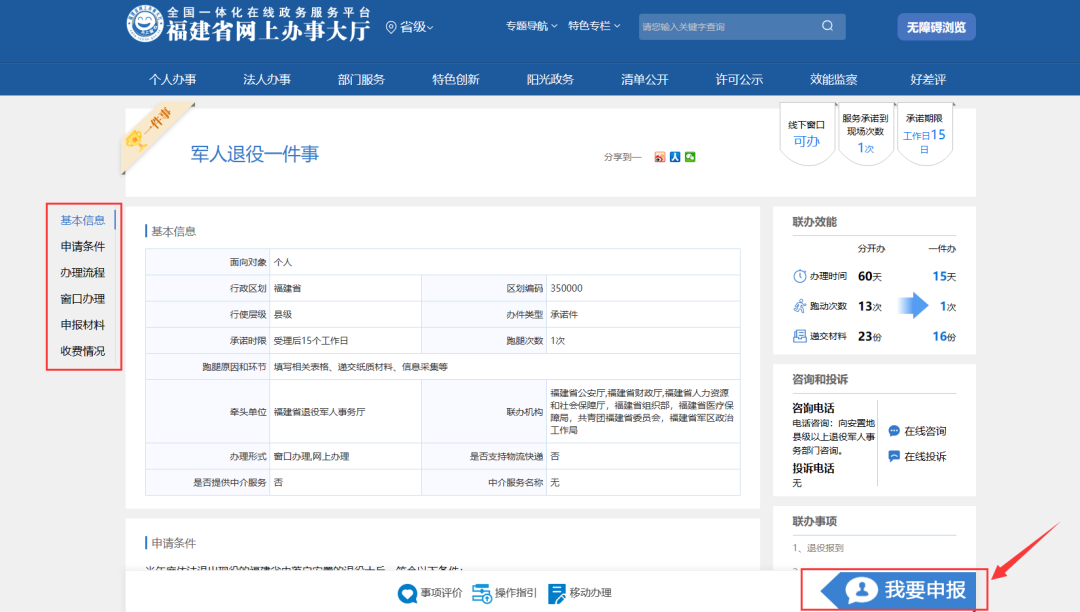Open 事项评价 rating icon
This screenshot has height=612, width=1080.
408,593
